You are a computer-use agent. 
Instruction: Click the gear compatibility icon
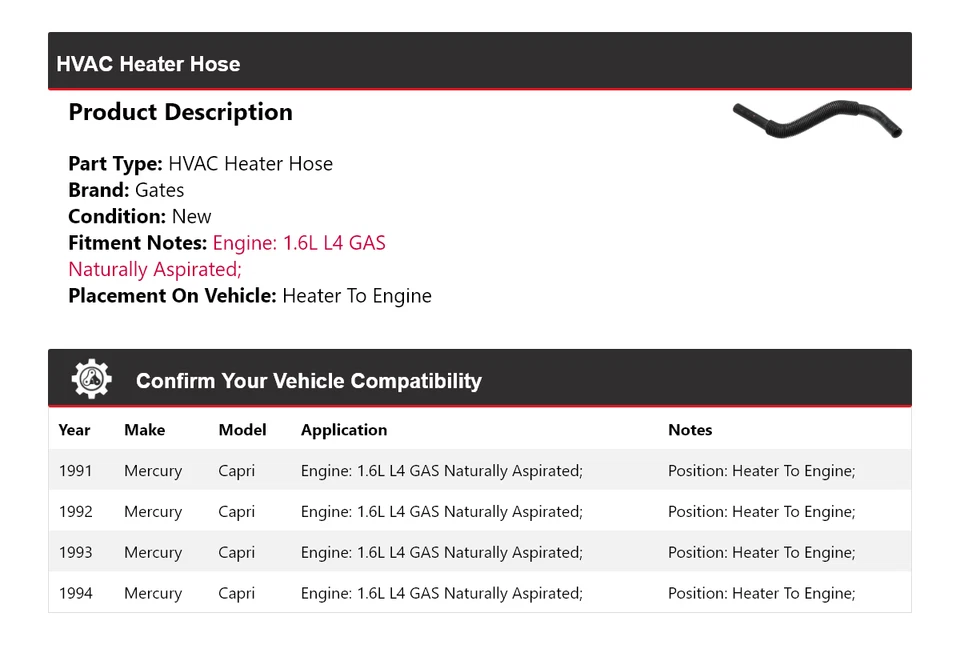[x=92, y=379]
